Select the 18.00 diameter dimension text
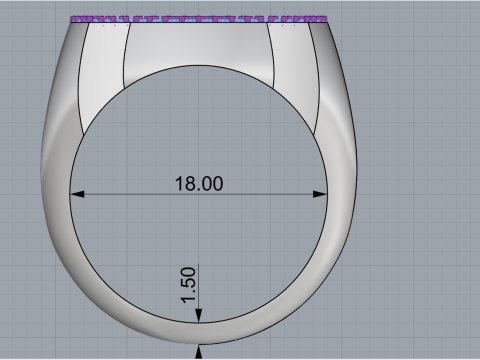Screen dimensions: 480x360 [199, 184]
